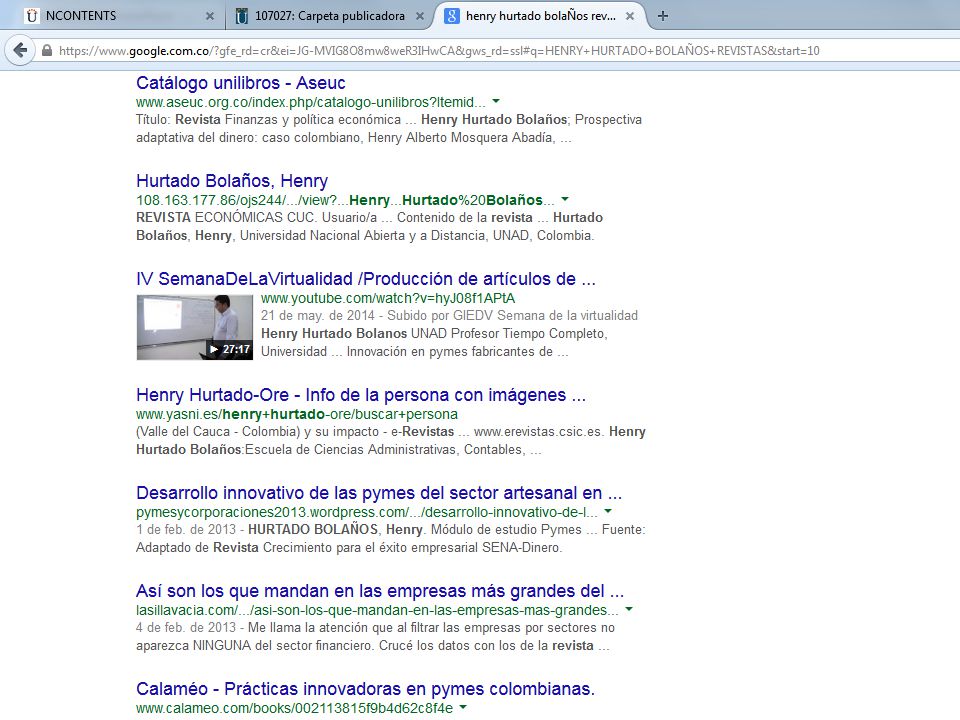
Task: Click the pymesycorporaciones2013.wordpress.com green URL
Action: point(367,512)
